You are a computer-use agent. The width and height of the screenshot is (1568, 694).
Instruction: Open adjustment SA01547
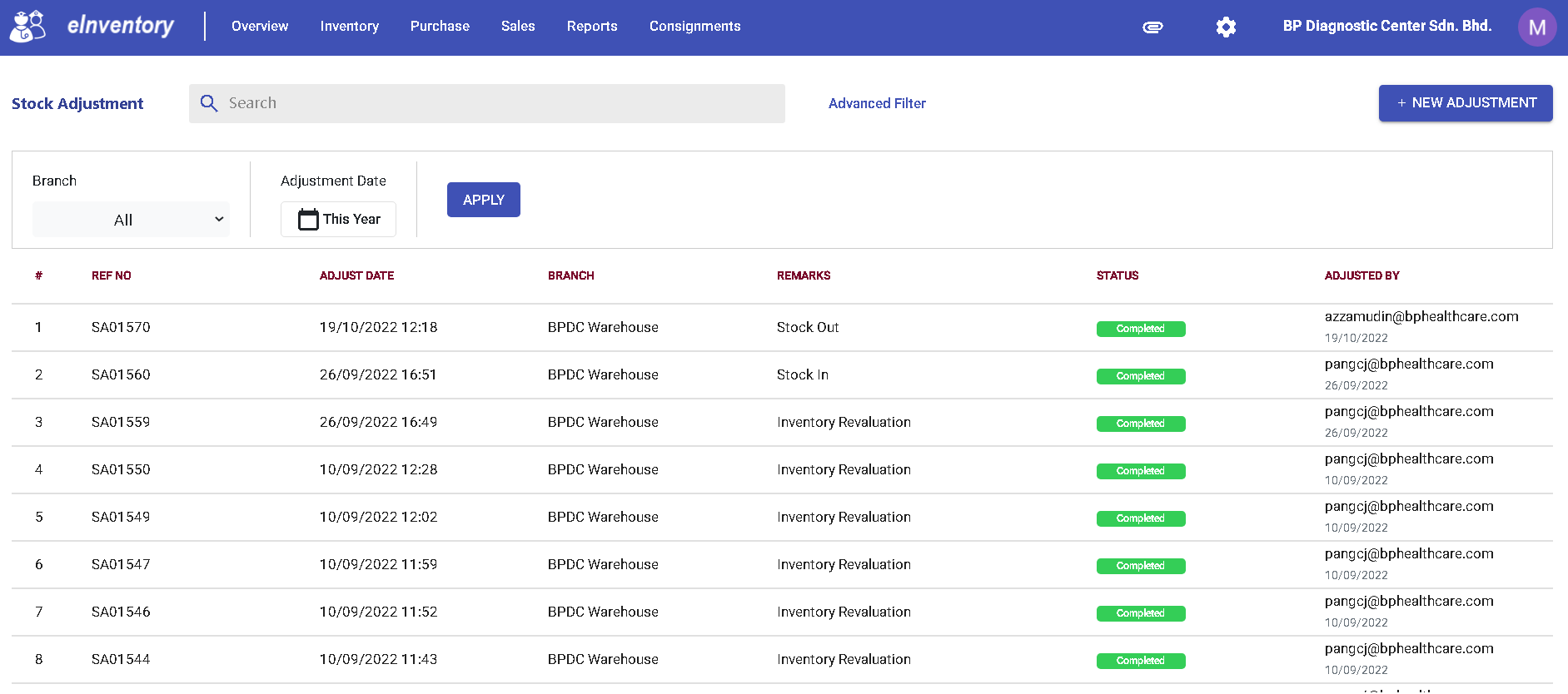[121, 564]
